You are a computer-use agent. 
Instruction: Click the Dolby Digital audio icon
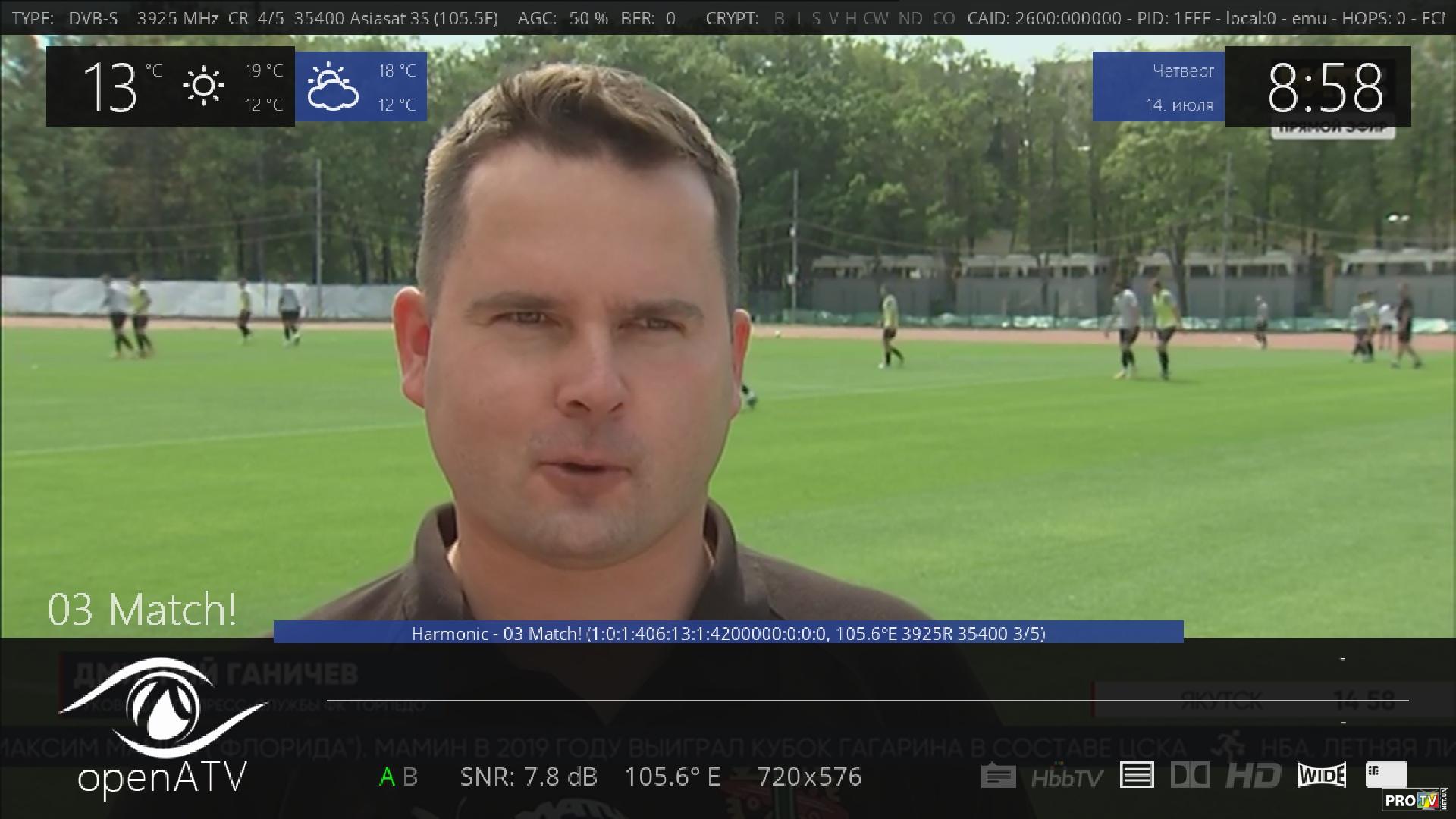(1190, 776)
